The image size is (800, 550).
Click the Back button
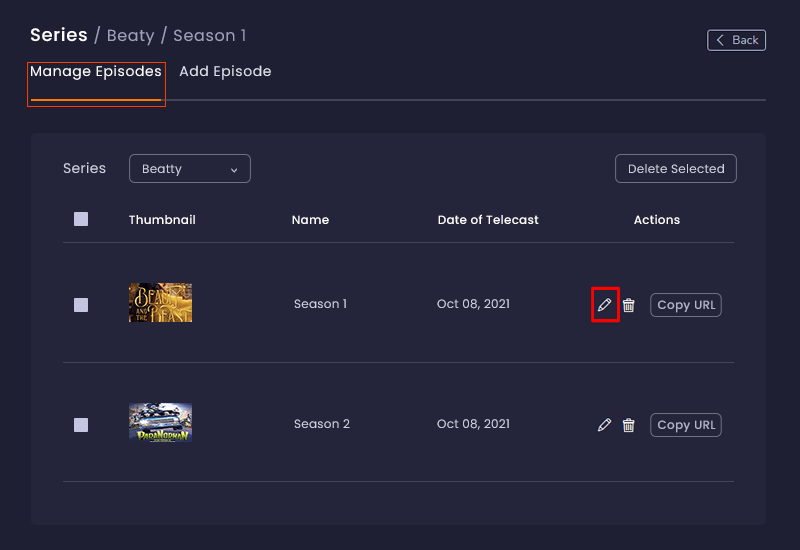click(736, 40)
